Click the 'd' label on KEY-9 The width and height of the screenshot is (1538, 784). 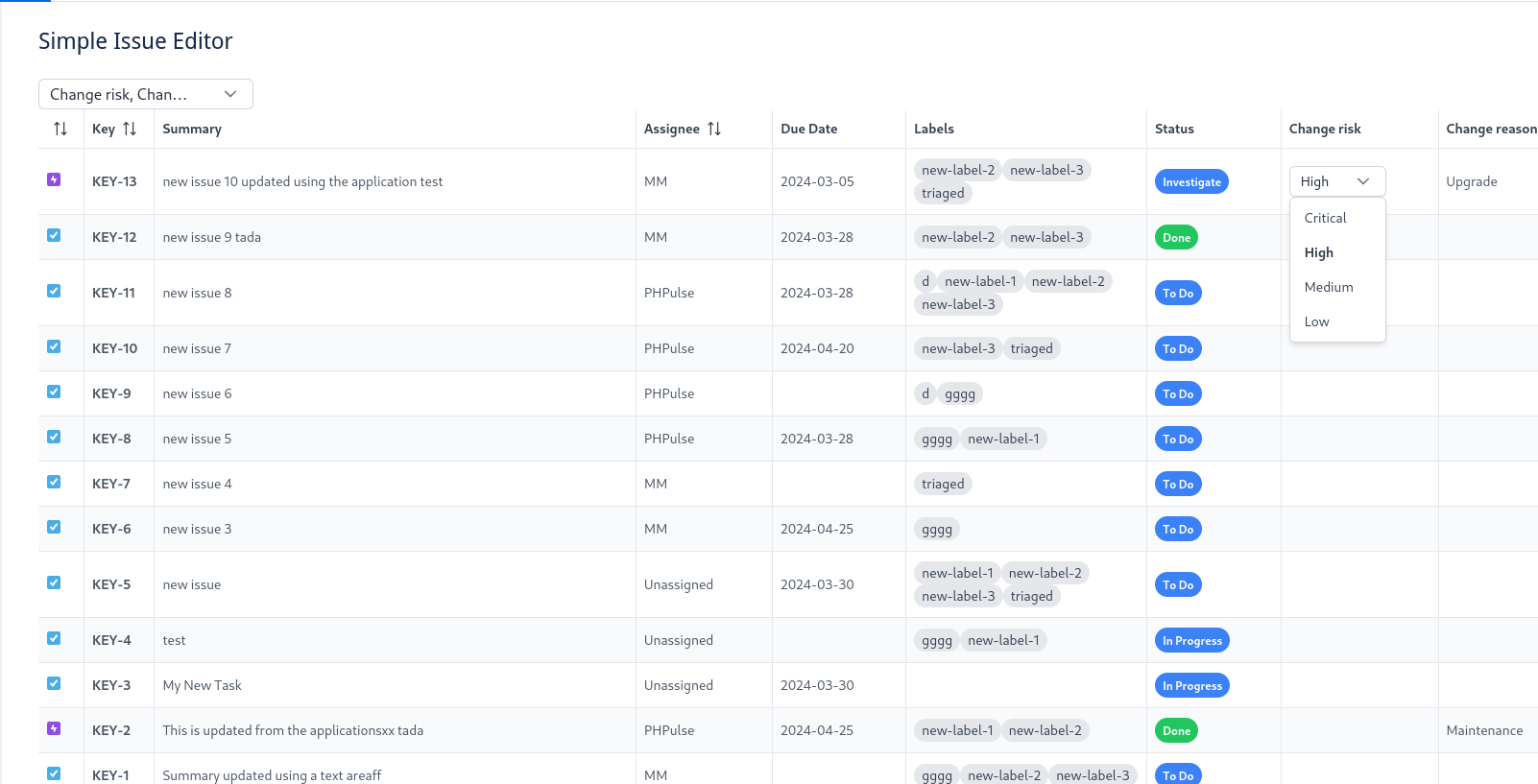925,394
